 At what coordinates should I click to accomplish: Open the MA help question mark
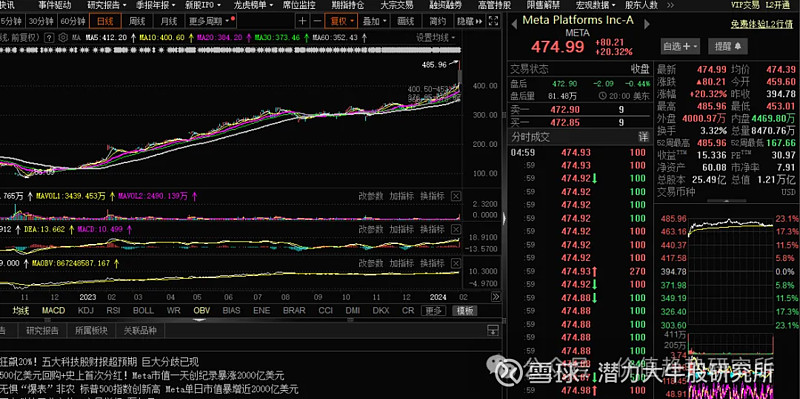[49, 38]
